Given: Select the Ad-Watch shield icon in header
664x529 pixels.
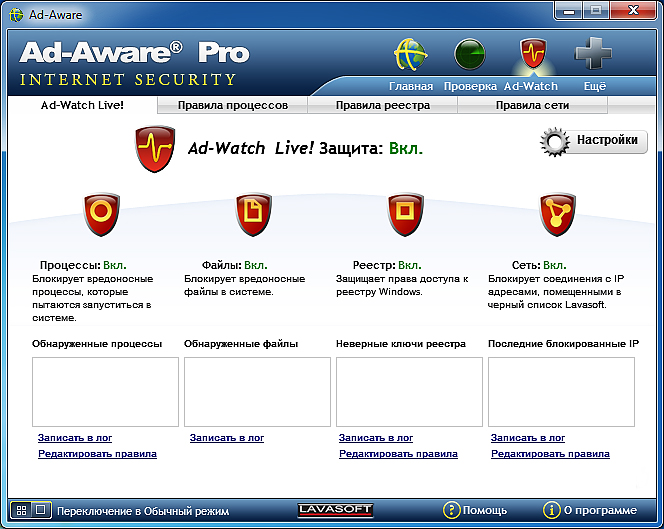Looking at the screenshot, I should coord(533,53).
